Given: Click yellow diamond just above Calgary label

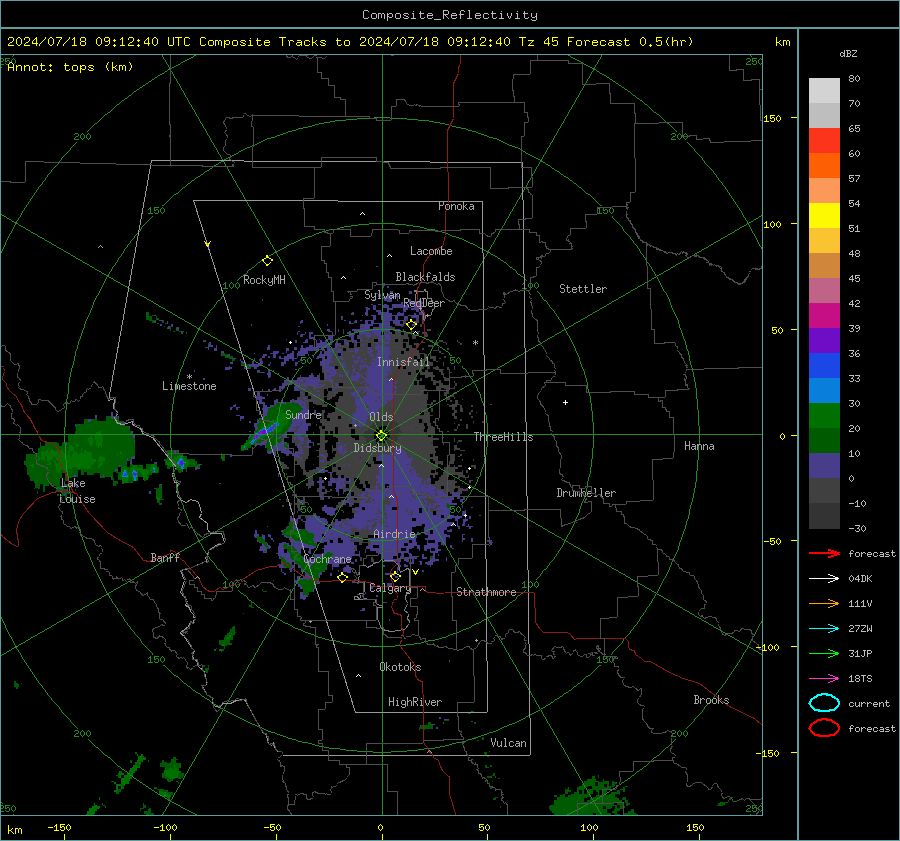Looking at the screenshot, I should (395, 576).
